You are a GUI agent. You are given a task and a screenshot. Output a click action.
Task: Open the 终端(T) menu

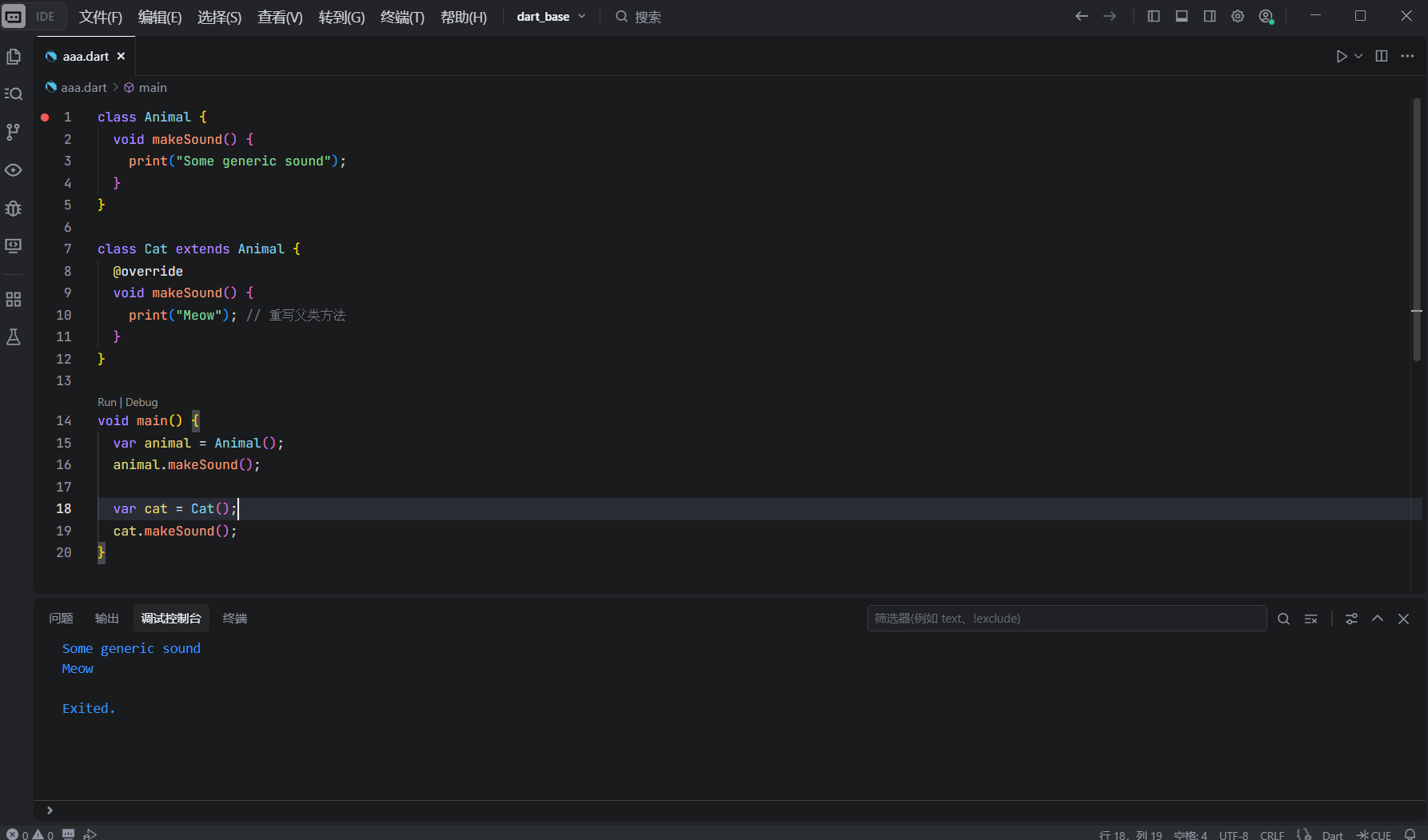(x=402, y=17)
